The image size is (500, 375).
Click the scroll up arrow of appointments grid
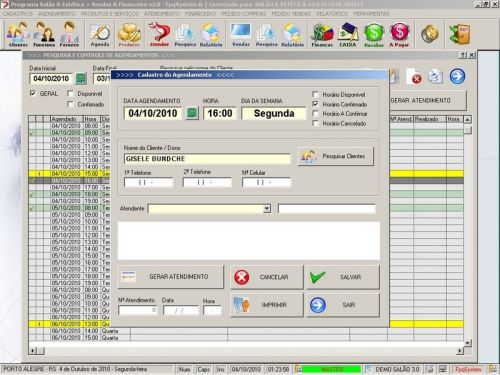point(468,119)
